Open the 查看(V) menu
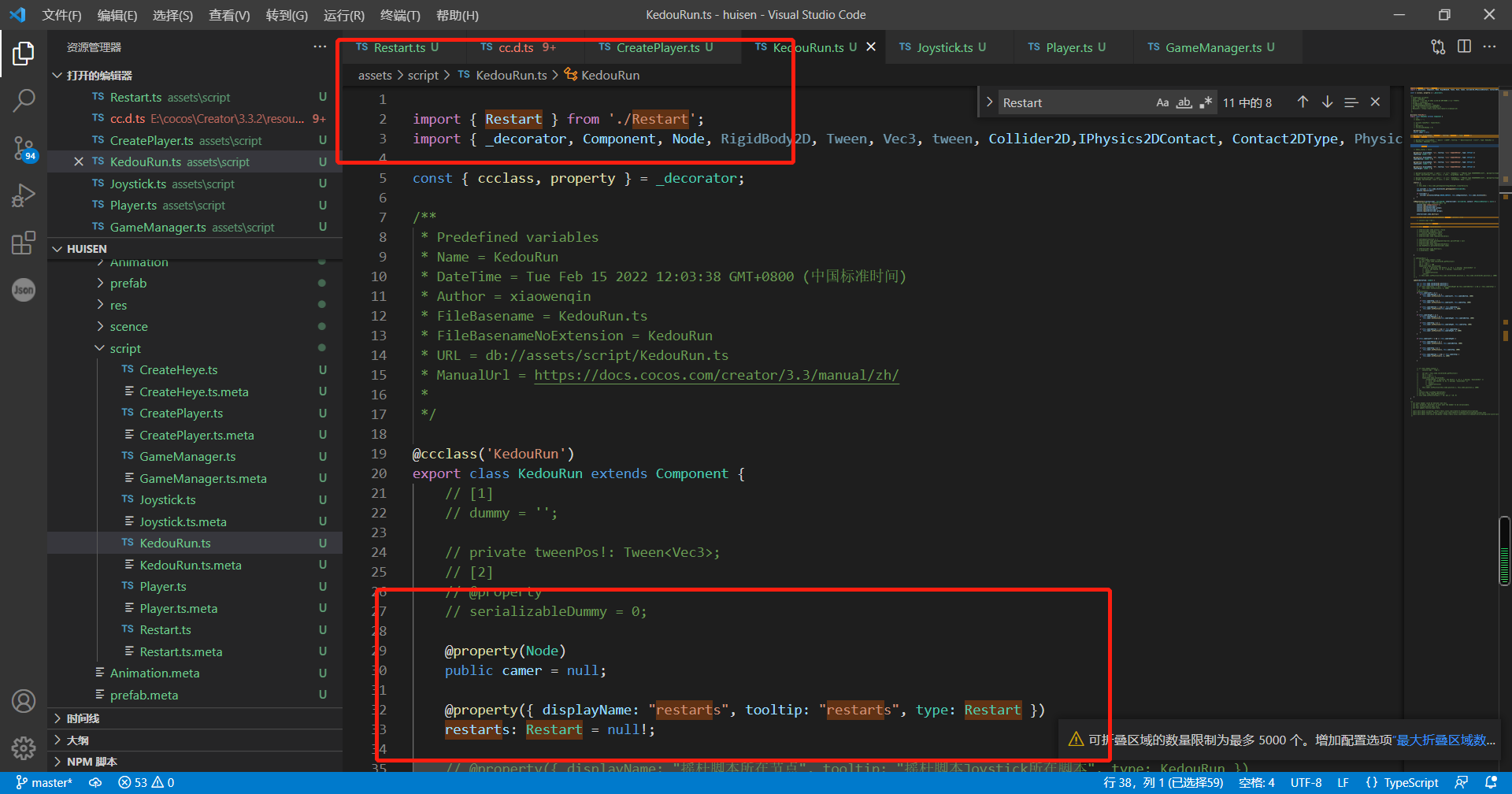The image size is (1512, 794). tap(229, 15)
